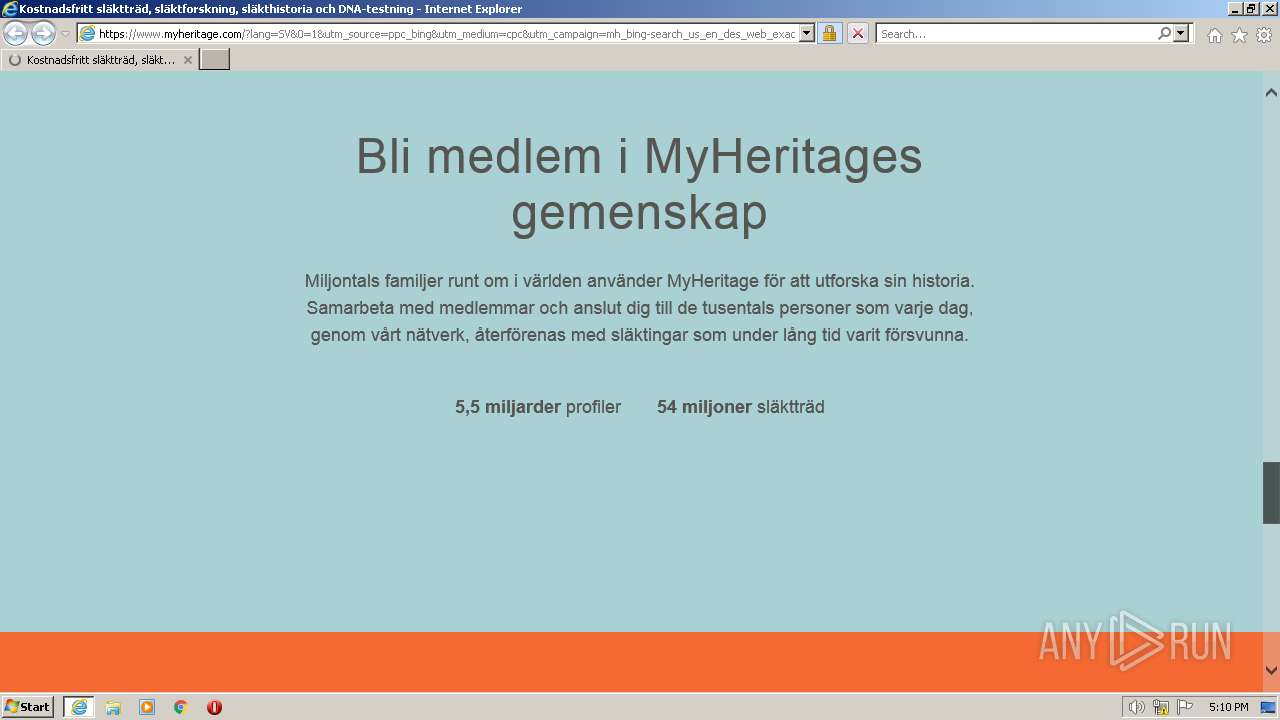
Task: Go to Home via the house icon
Action: point(1214,35)
